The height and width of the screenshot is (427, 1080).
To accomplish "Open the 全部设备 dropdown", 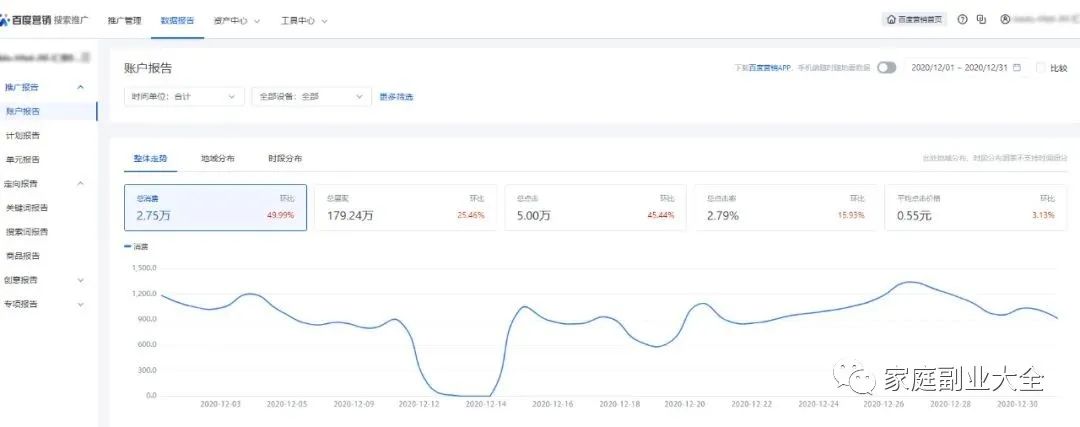I will (308, 97).
